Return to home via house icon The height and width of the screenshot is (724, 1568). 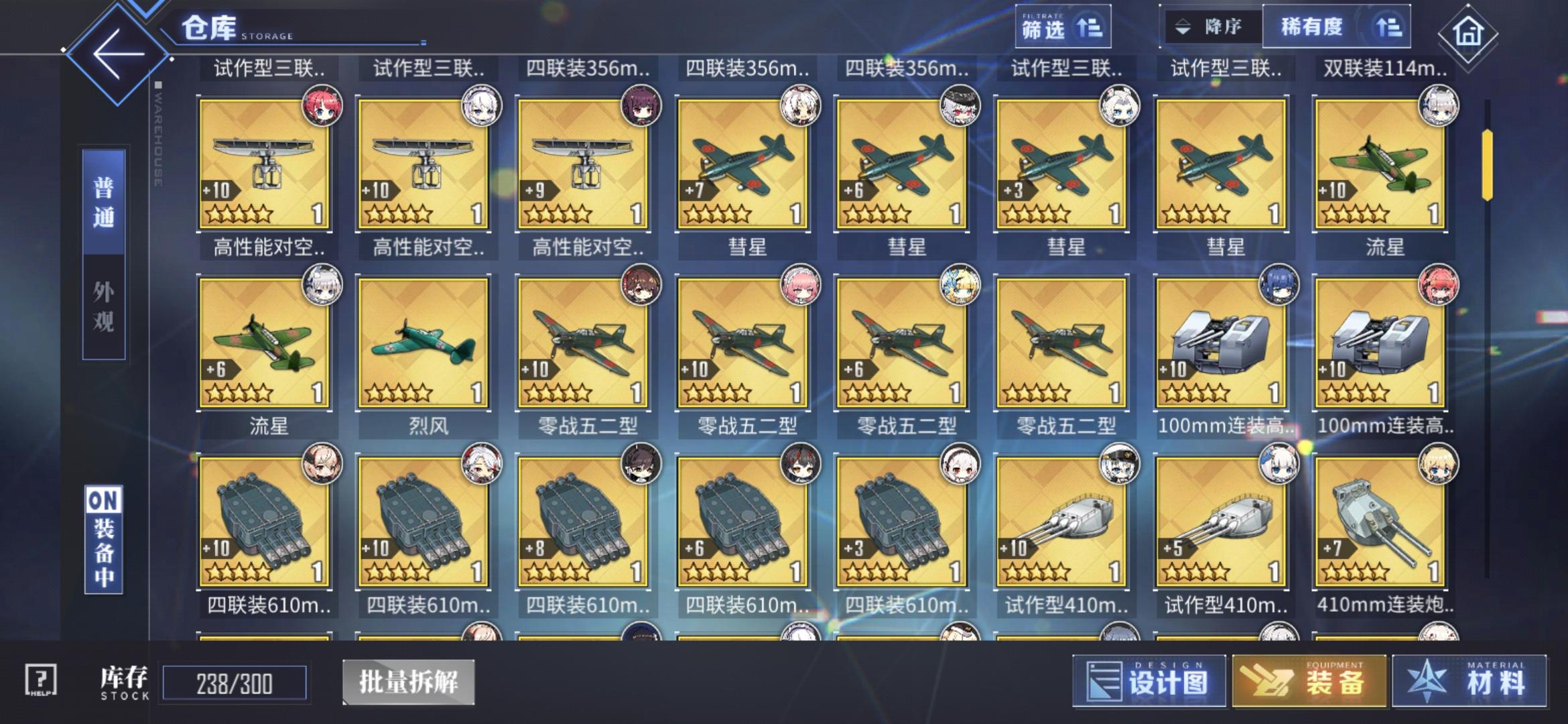click(1467, 32)
